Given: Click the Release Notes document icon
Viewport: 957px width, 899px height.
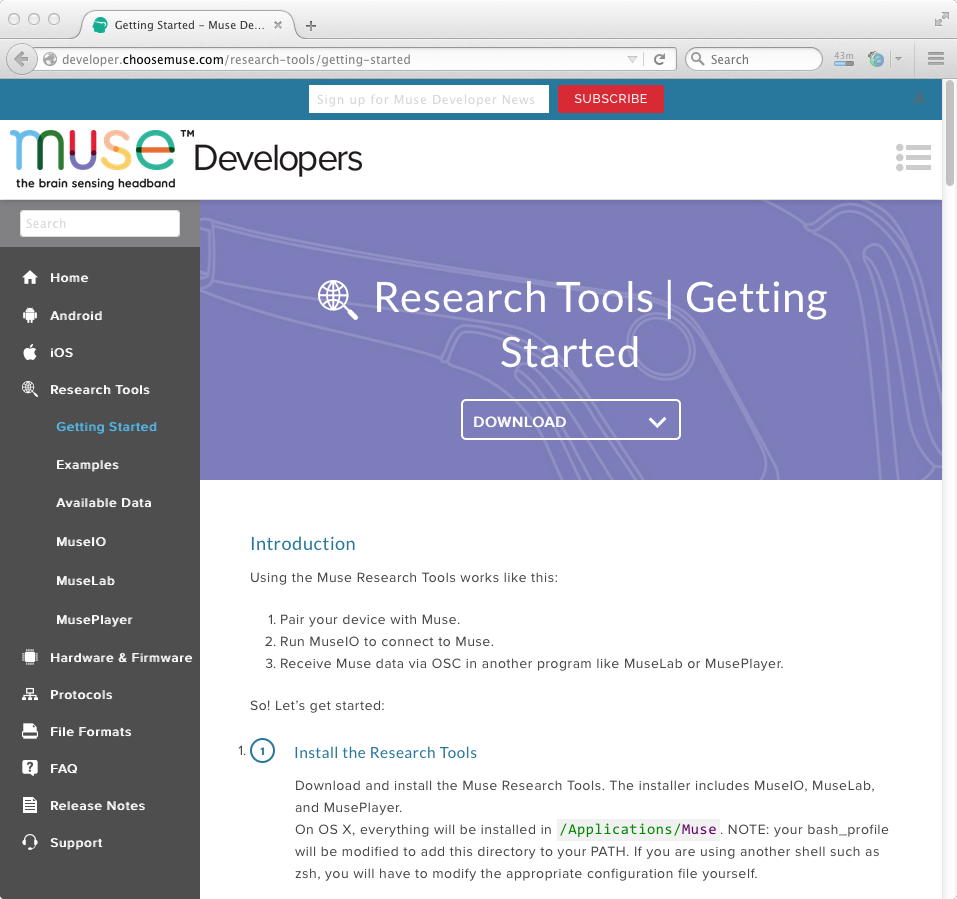Looking at the screenshot, I should click(30, 805).
